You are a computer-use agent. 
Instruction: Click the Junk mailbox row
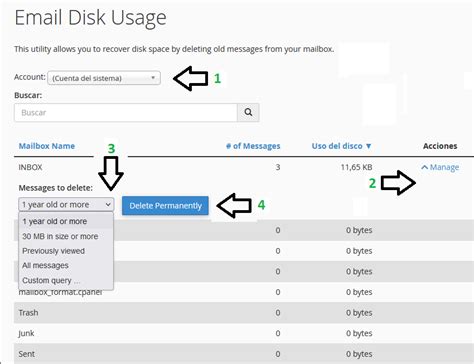point(244,333)
